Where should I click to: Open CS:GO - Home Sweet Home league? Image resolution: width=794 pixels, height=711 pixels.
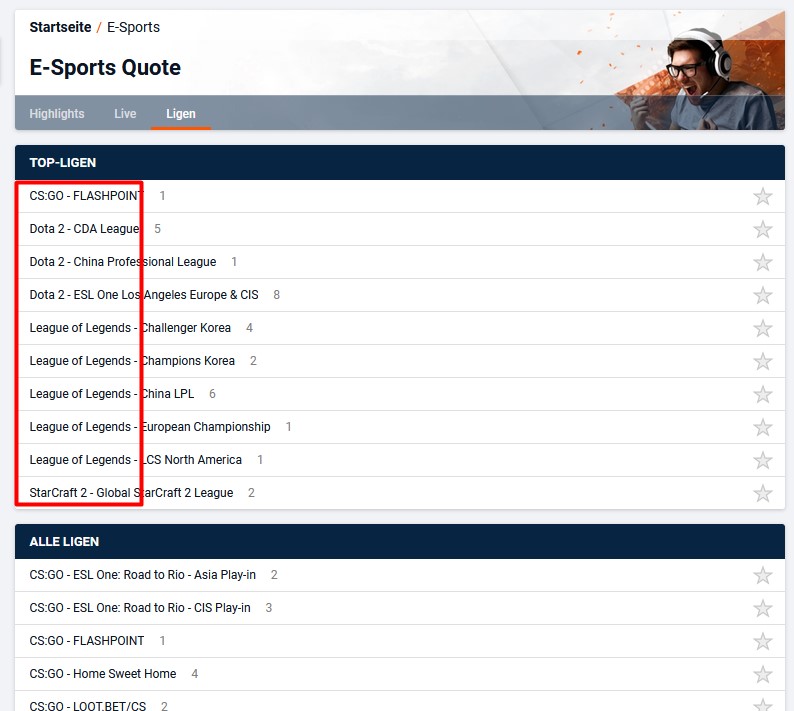(103, 674)
